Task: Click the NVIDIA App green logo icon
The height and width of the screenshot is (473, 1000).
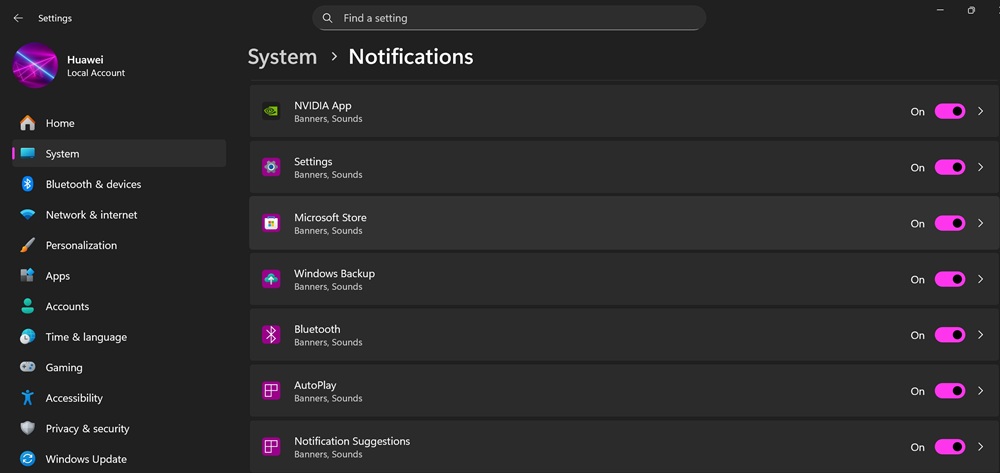Action: click(x=271, y=111)
